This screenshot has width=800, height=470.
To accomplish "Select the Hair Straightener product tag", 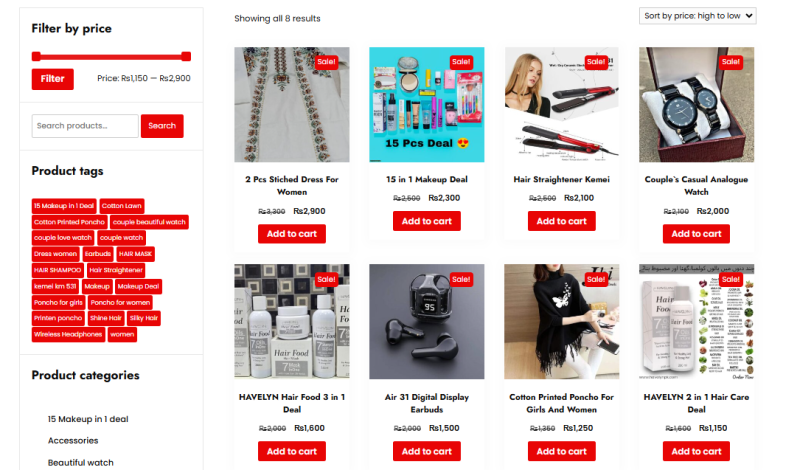I will pos(116,270).
